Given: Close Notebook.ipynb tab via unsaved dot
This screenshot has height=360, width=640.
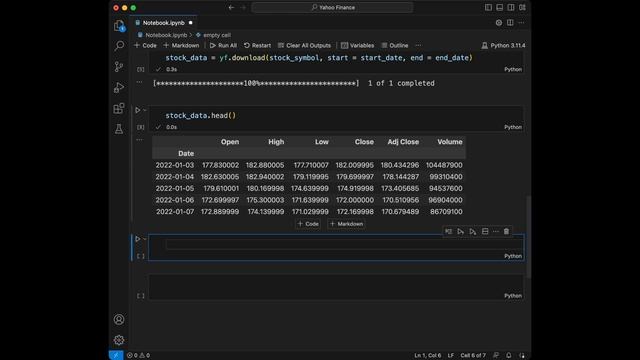Looking at the screenshot, I should point(191,23).
